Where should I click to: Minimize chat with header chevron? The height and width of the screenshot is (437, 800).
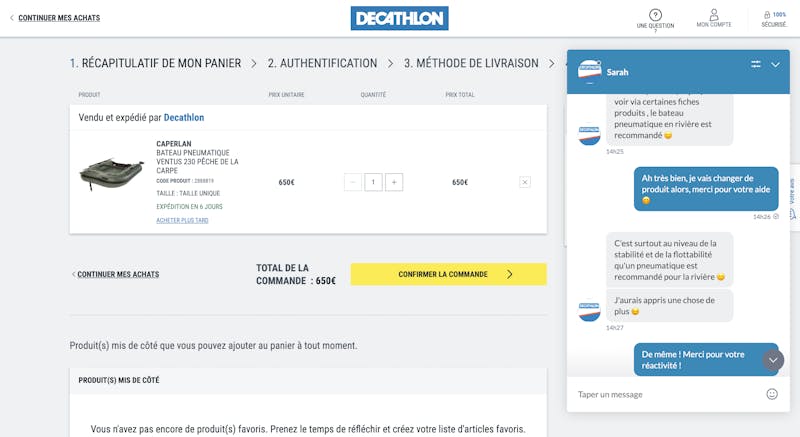click(775, 64)
